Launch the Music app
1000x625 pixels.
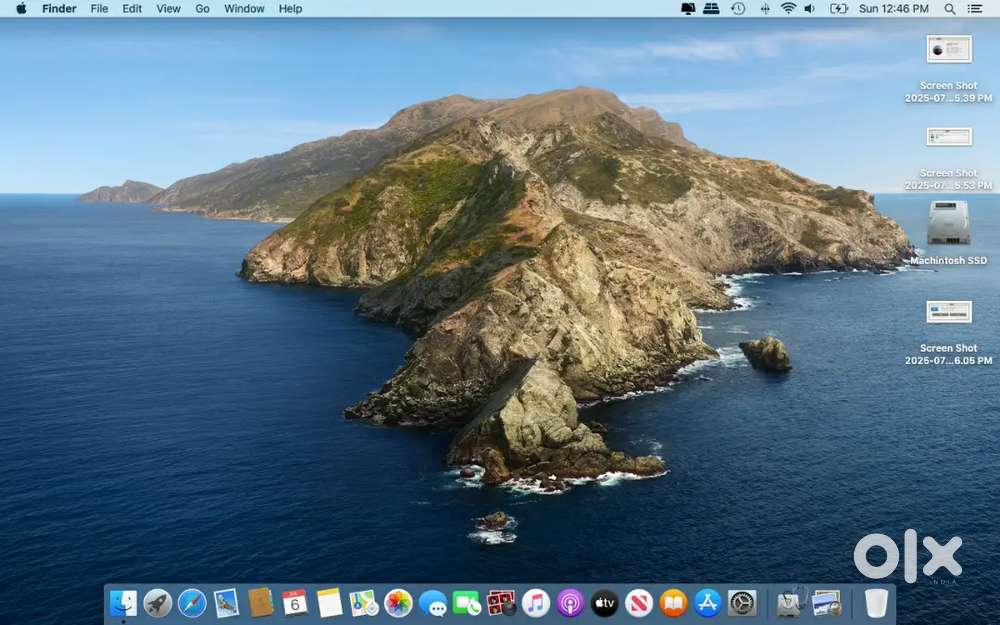point(536,603)
